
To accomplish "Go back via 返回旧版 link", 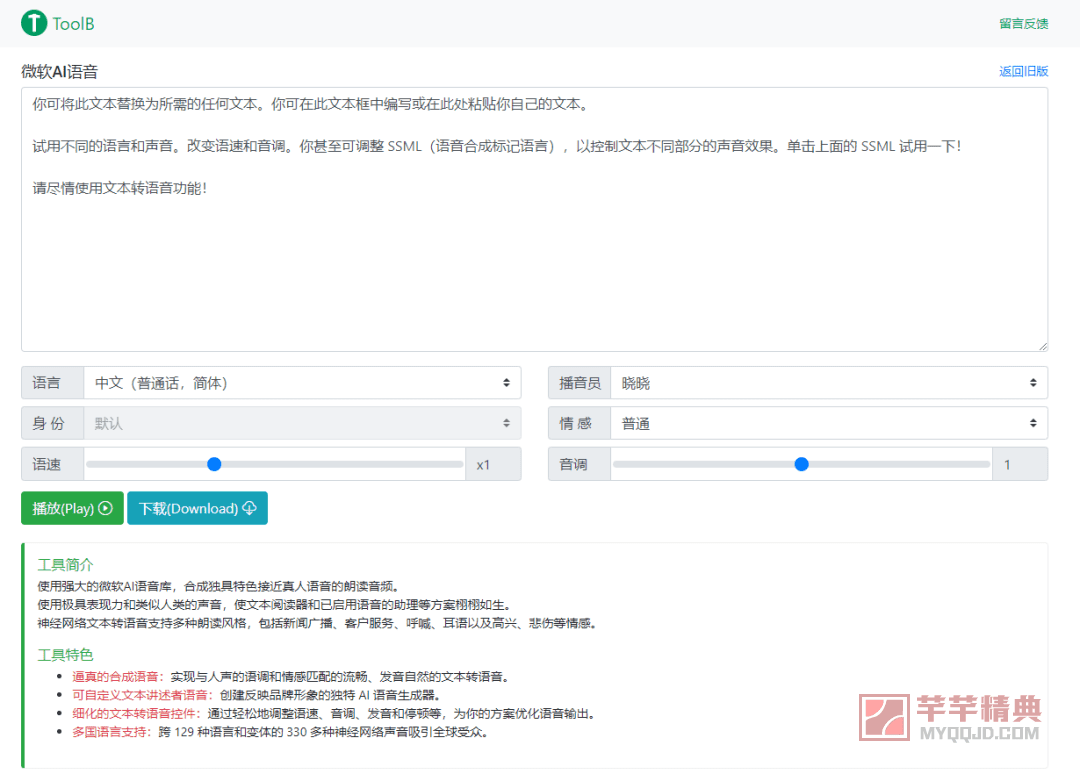I will [x=1024, y=71].
